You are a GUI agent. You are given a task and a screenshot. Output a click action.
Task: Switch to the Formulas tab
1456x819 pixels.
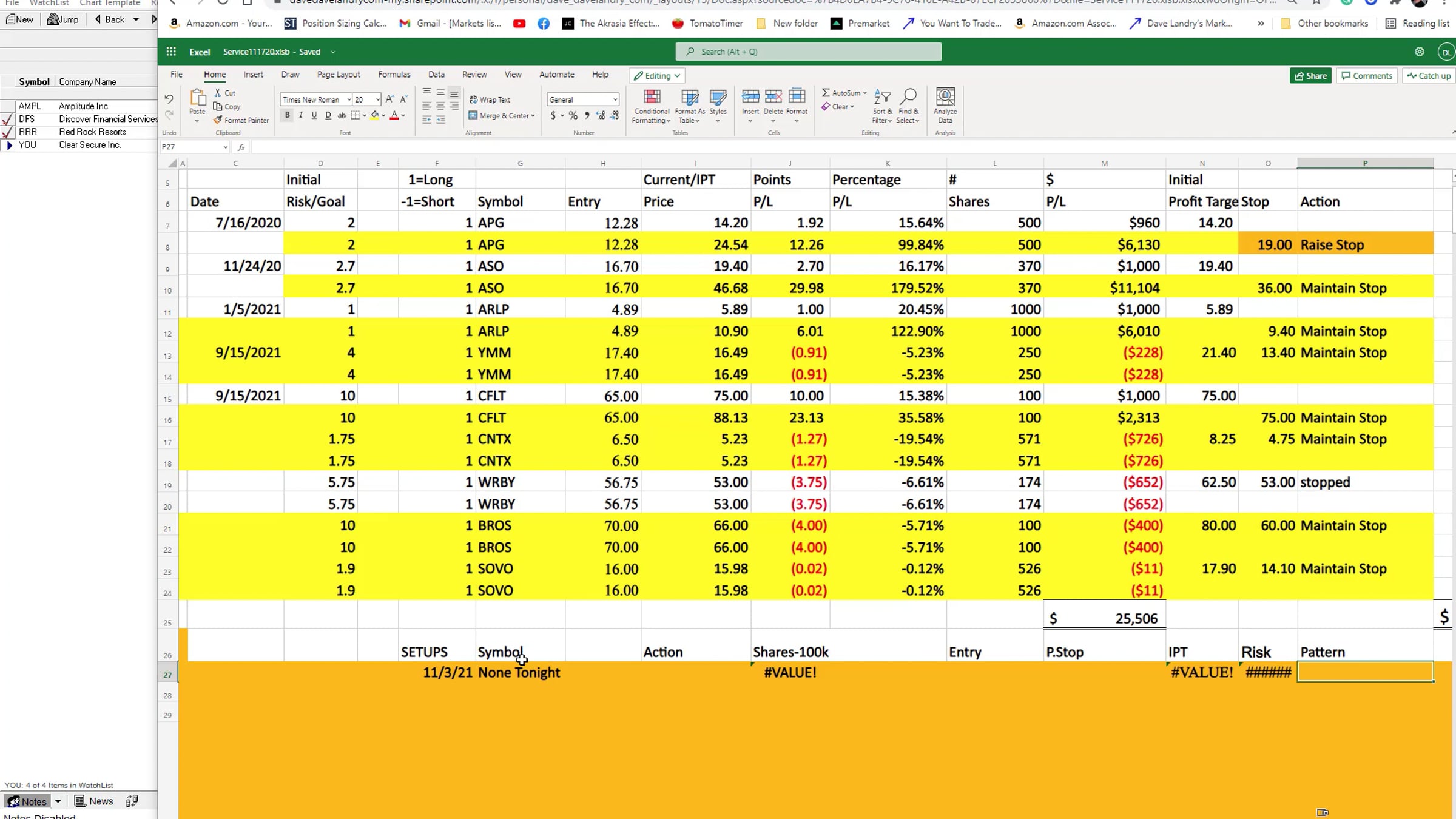click(394, 75)
